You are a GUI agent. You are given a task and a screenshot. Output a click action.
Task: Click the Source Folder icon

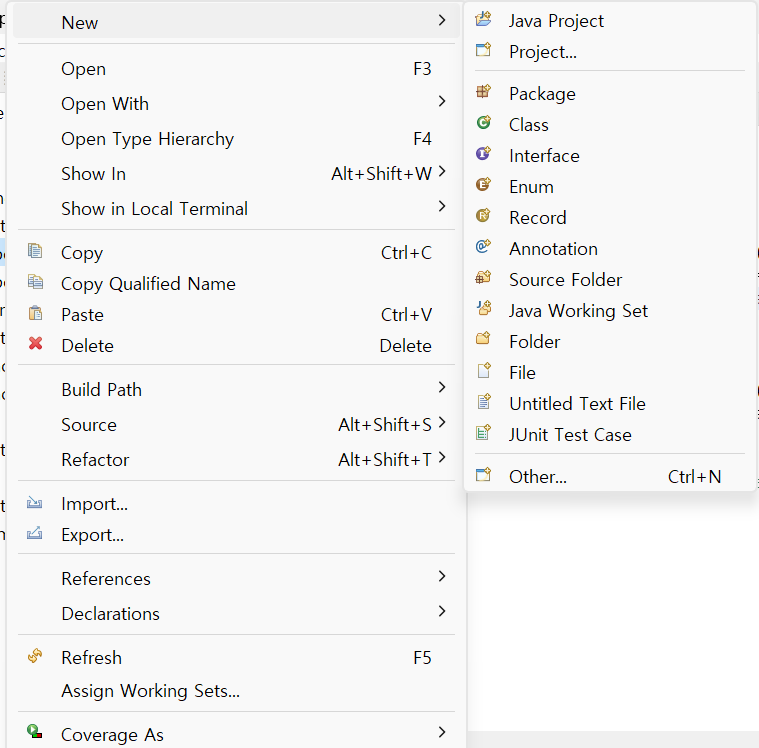click(x=483, y=277)
